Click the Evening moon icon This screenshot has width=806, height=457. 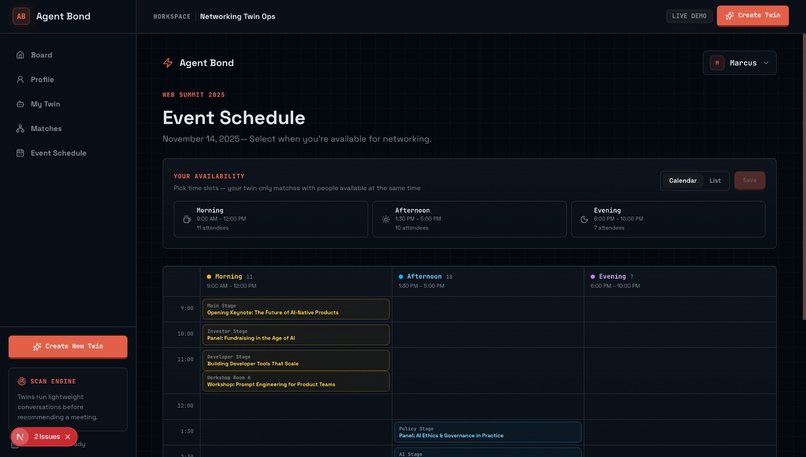(x=584, y=220)
